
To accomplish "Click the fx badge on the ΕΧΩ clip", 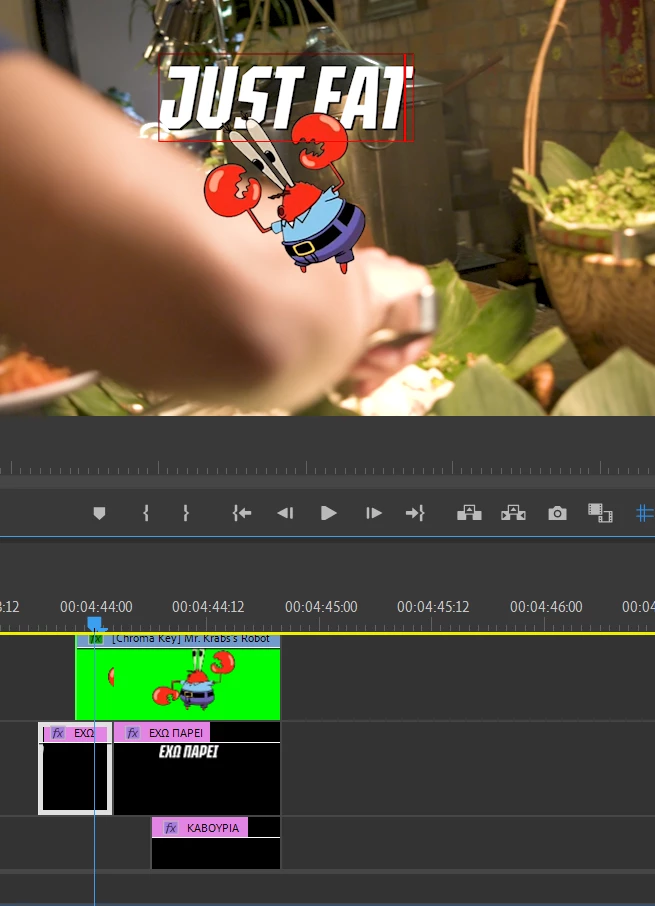I will [x=57, y=733].
